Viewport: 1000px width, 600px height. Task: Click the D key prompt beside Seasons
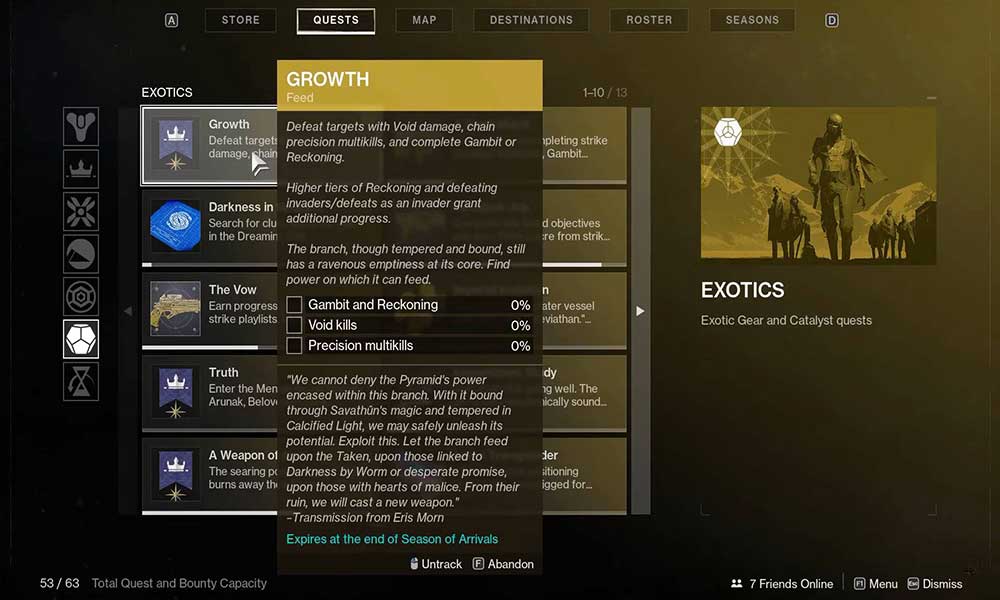(832, 20)
